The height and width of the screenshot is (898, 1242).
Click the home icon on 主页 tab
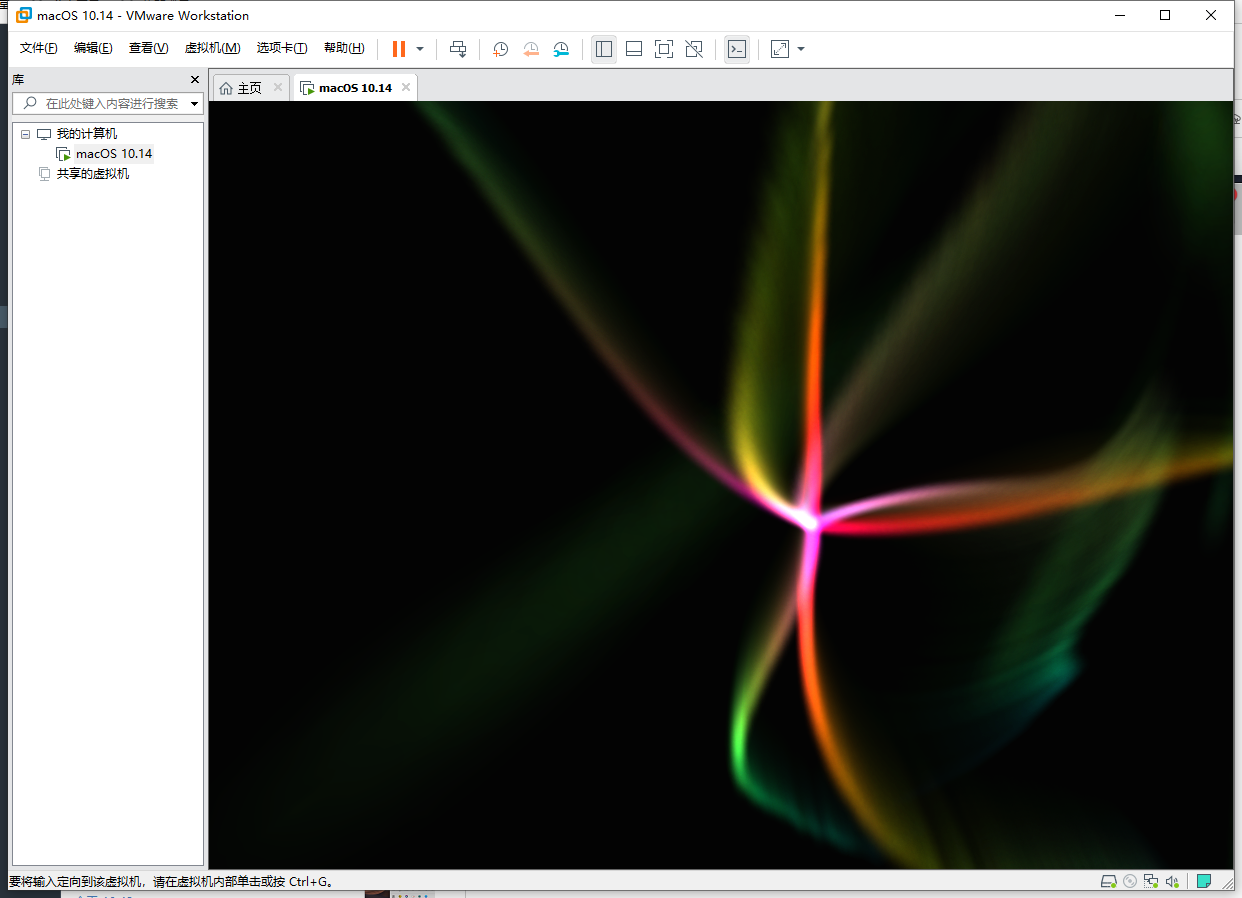226,88
